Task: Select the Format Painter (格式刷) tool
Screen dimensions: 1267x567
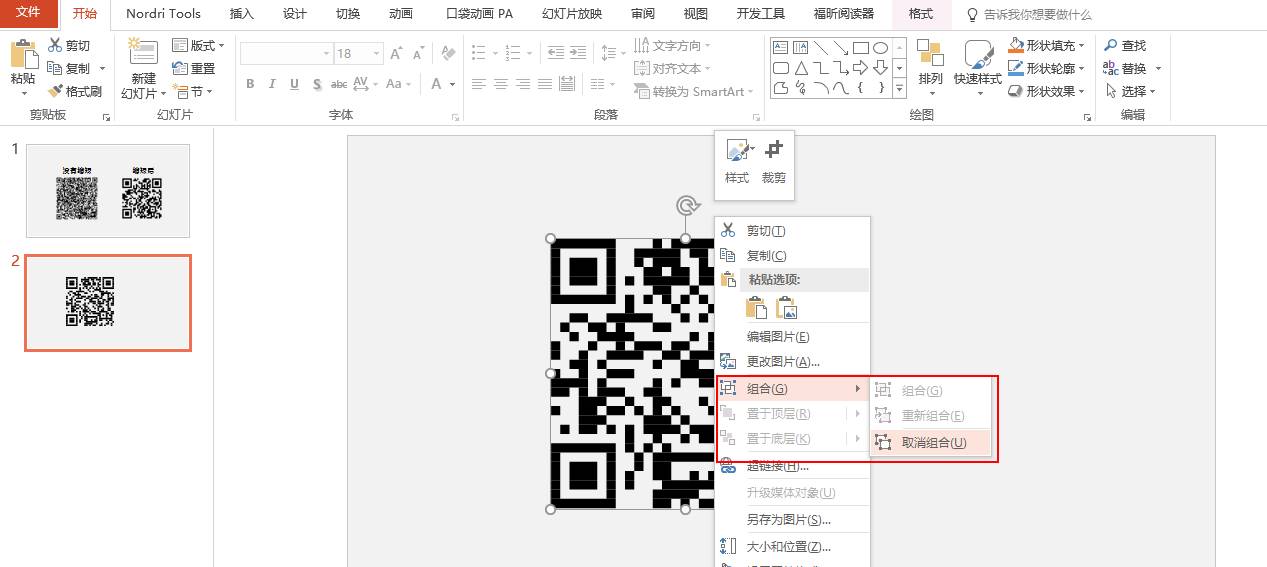Action: pos(75,91)
